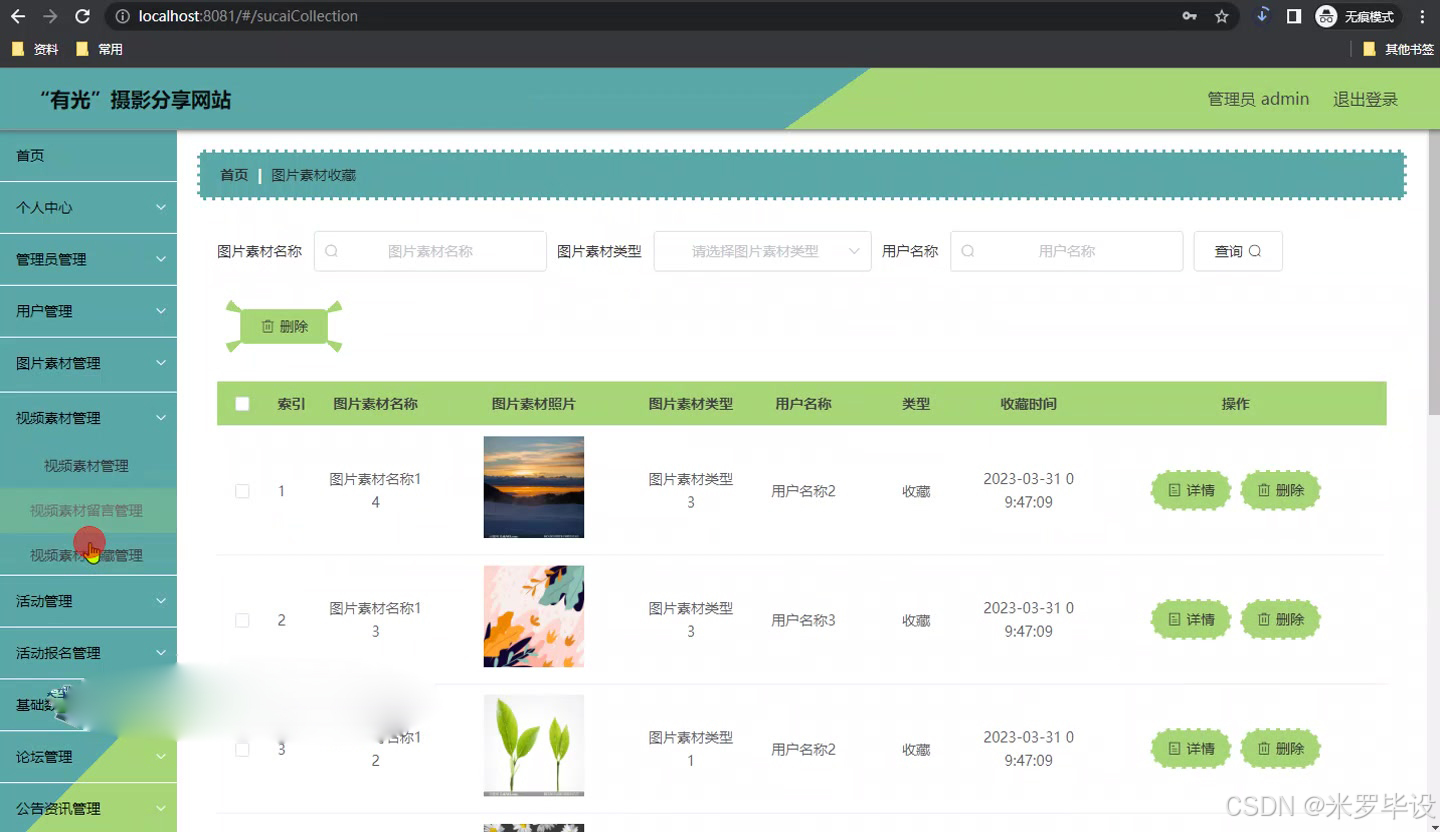Open the colorful leaves illustration thumbnail

[x=534, y=616]
